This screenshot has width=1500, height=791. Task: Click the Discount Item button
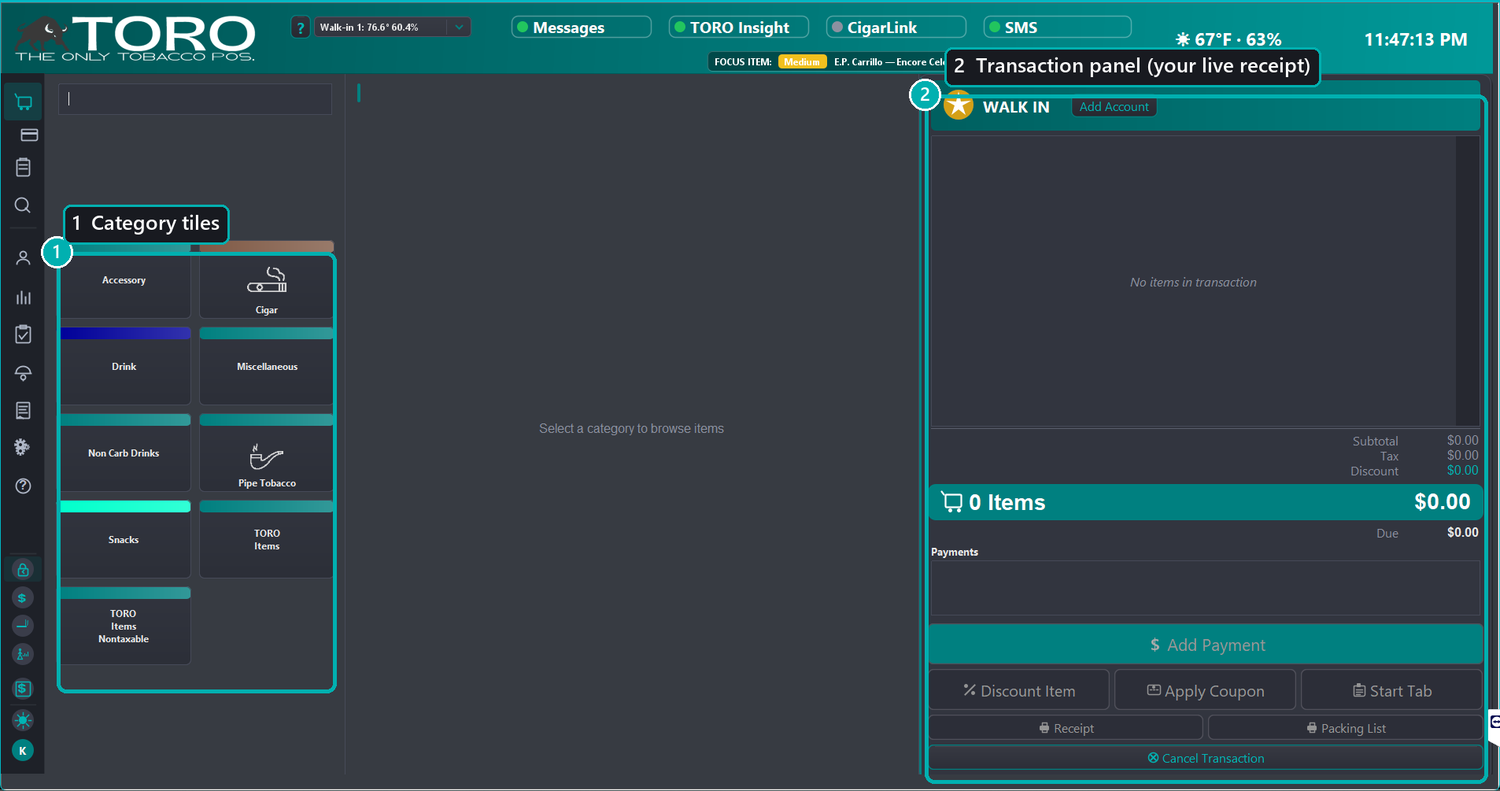pyautogui.click(x=1019, y=690)
